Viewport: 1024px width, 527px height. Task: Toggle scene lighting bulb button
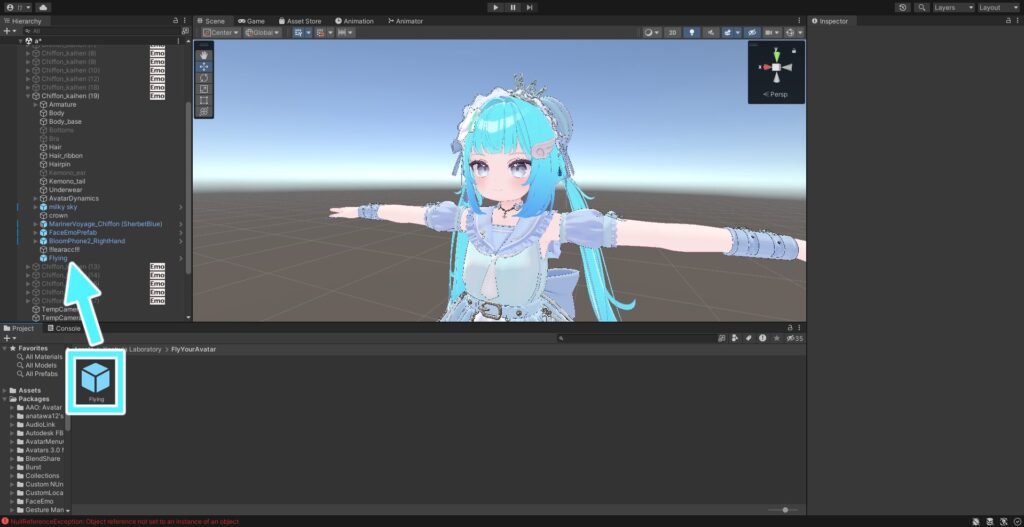click(690, 33)
